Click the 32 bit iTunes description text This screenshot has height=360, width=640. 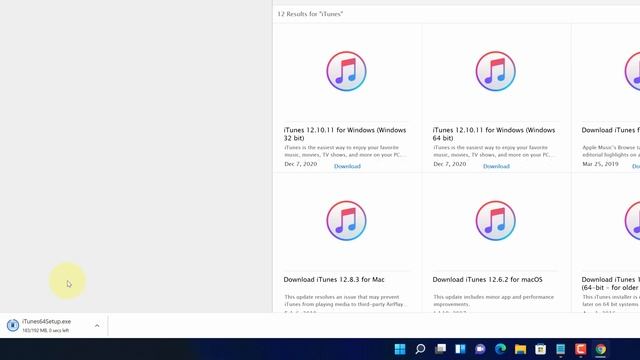point(345,151)
